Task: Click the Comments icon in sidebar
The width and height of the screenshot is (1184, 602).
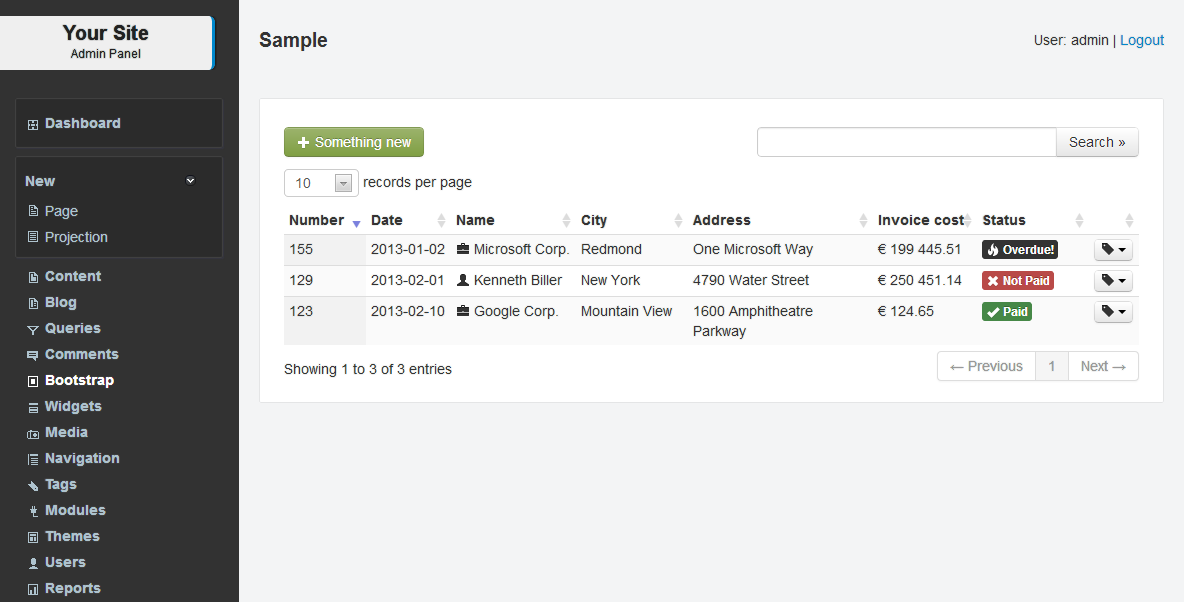Action: (x=33, y=355)
